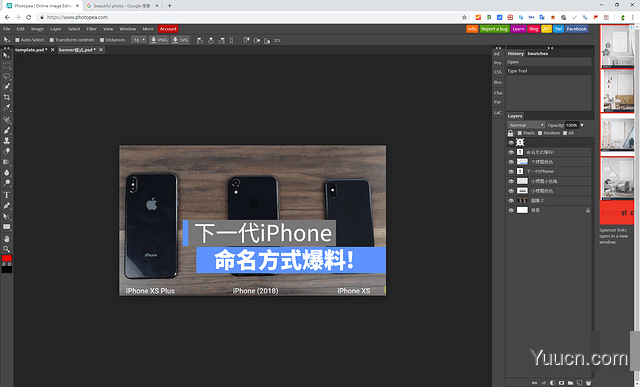The image size is (640, 387).
Task: Hide the 圖層 2 layer
Action: (x=511, y=200)
